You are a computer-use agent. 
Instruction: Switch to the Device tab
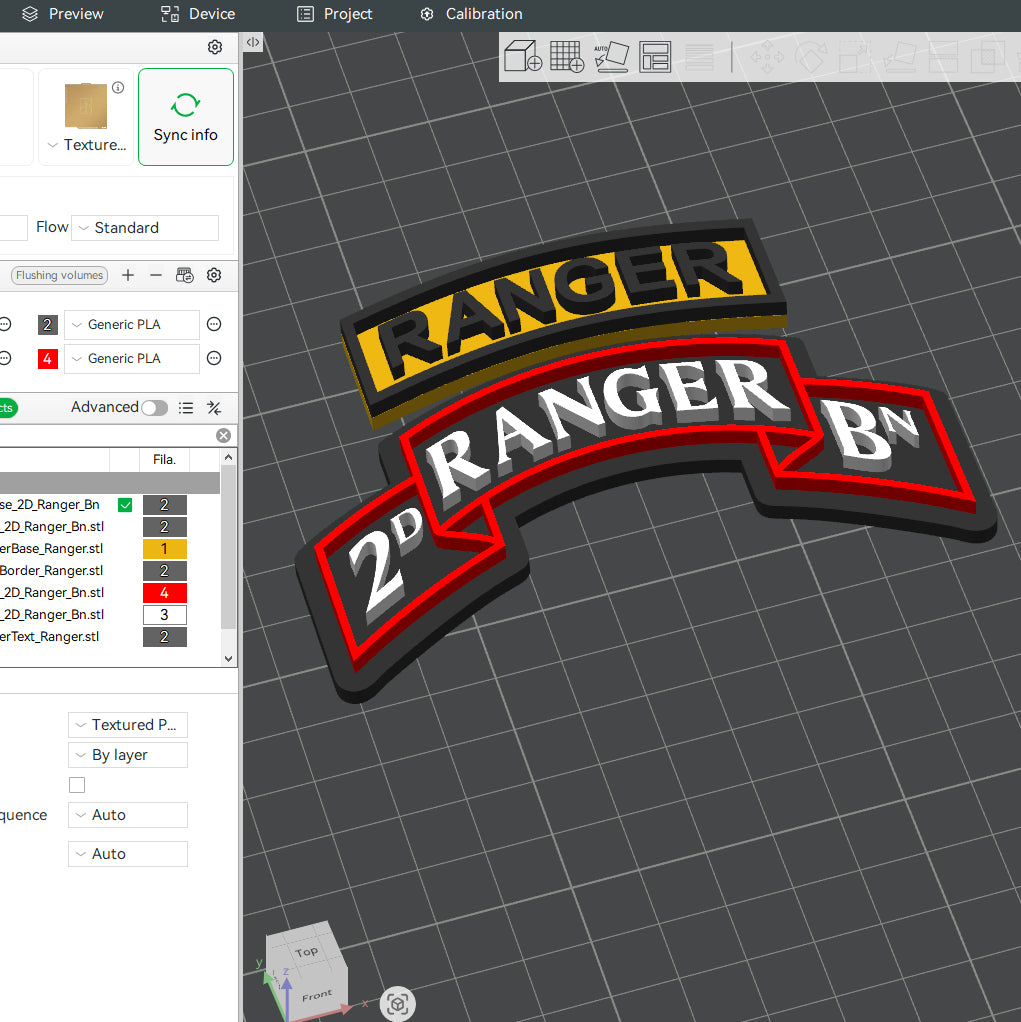pos(197,14)
